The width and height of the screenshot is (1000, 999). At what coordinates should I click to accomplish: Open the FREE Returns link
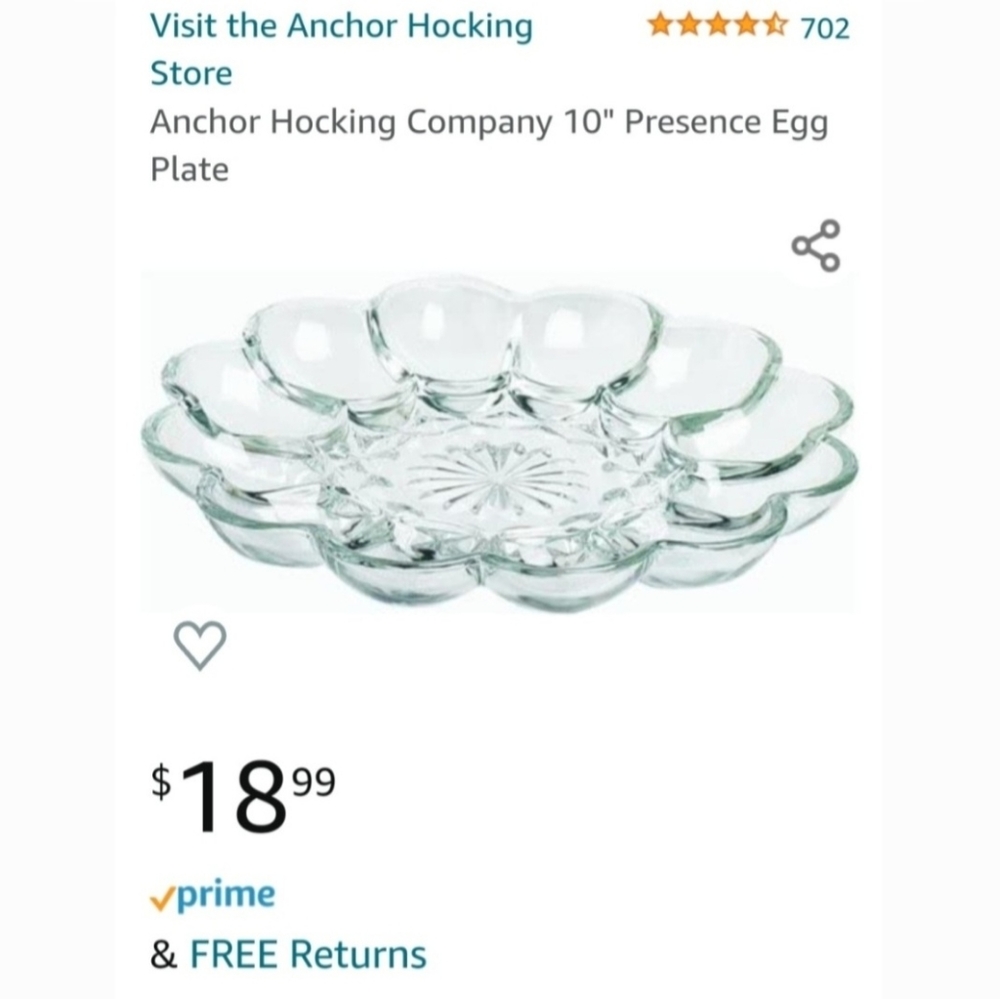[x=308, y=953]
